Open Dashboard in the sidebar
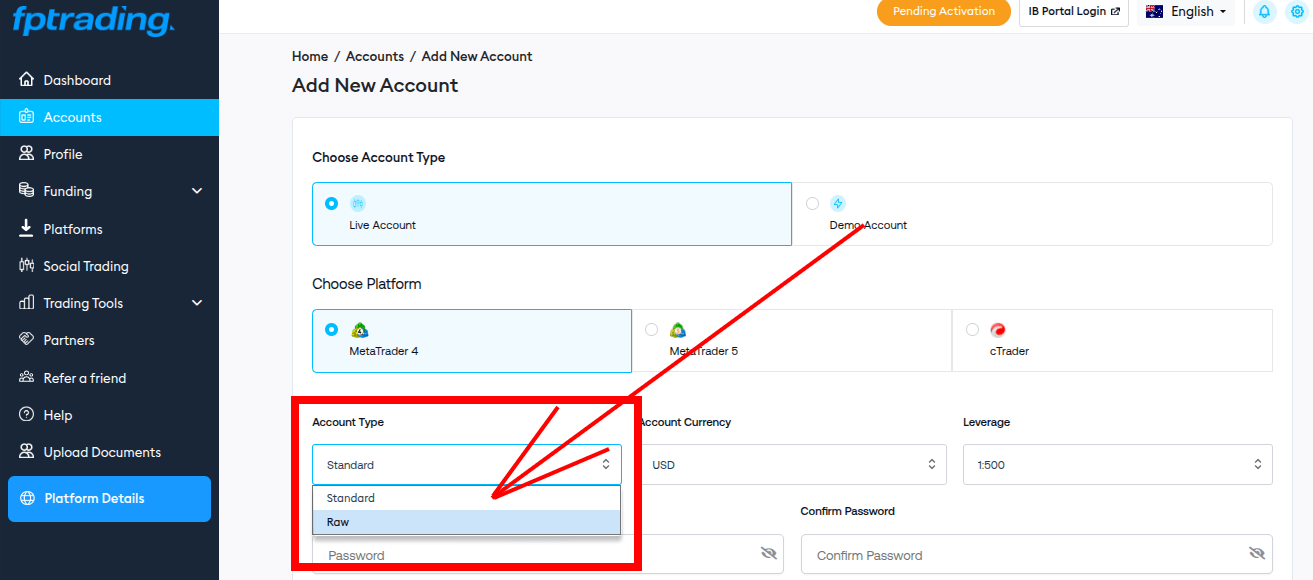Screen dimensions: 1313x580 (x=109, y=80)
